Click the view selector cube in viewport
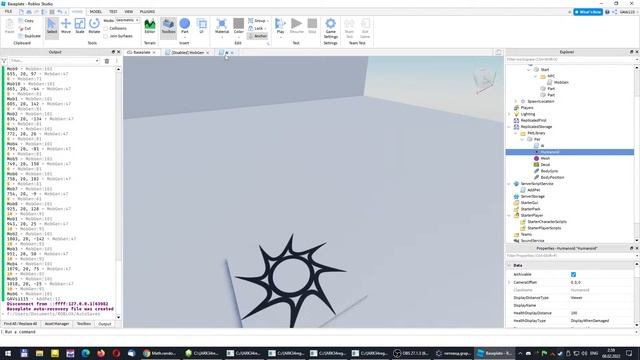The image size is (640, 360). click(484, 80)
